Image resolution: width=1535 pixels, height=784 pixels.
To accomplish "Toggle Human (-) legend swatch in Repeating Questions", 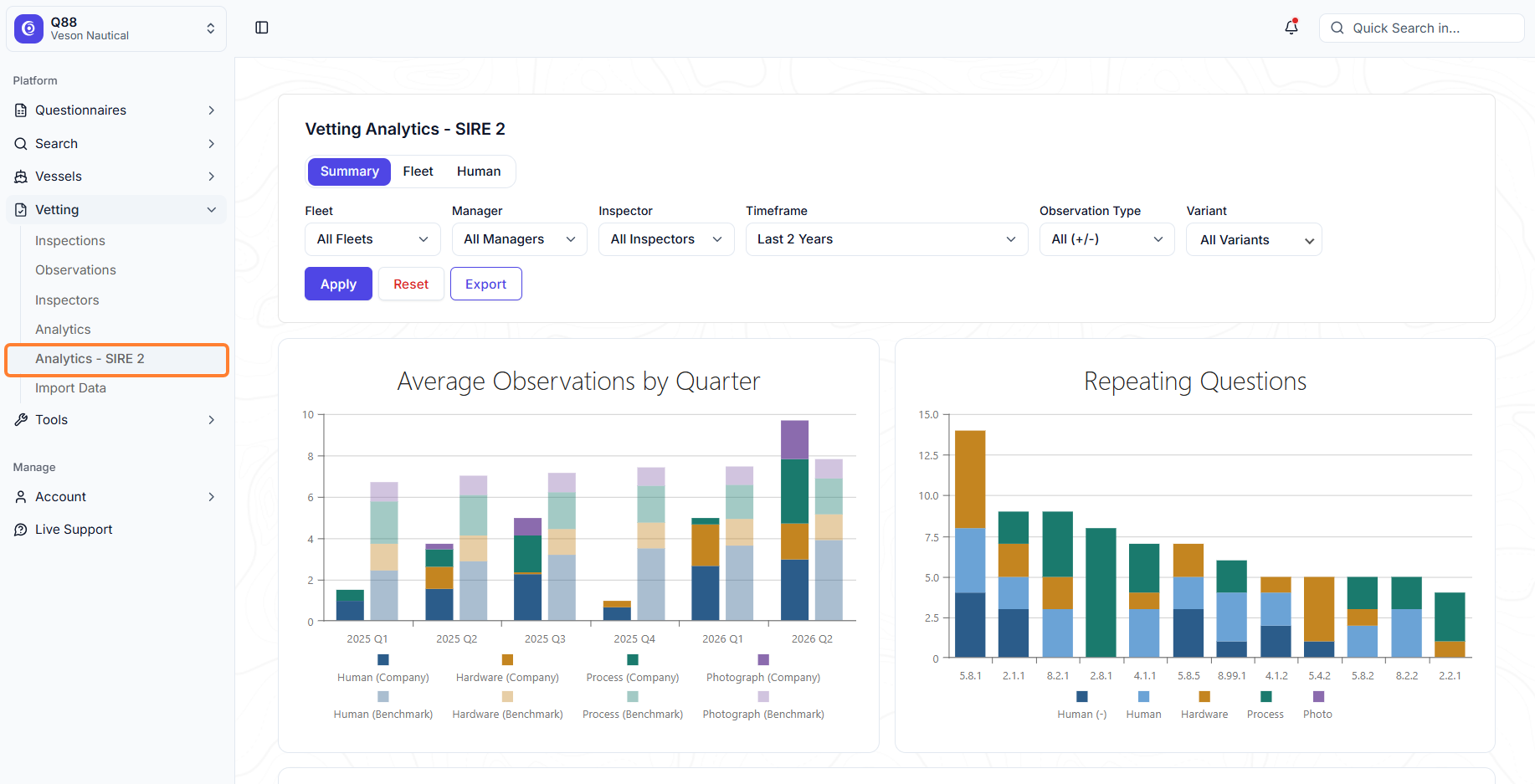I will click(1082, 696).
